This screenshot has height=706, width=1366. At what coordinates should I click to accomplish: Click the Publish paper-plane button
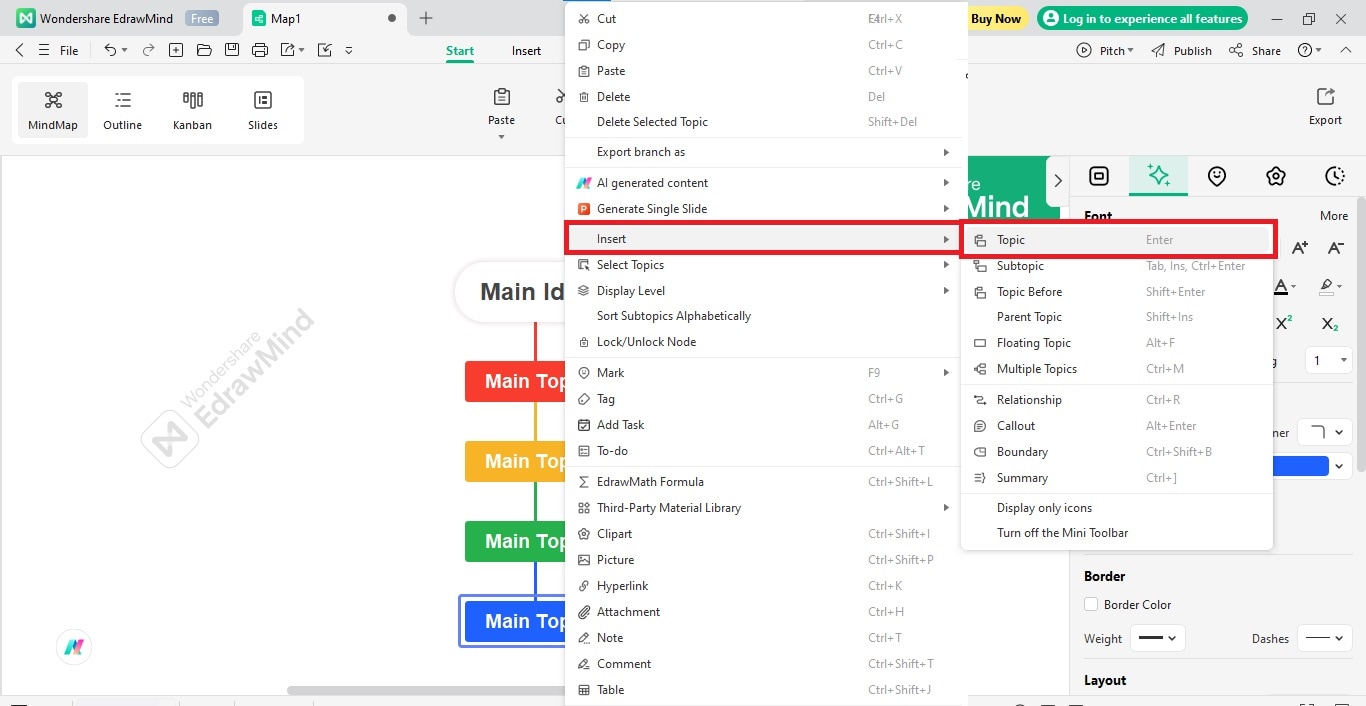[x=1182, y=50]
